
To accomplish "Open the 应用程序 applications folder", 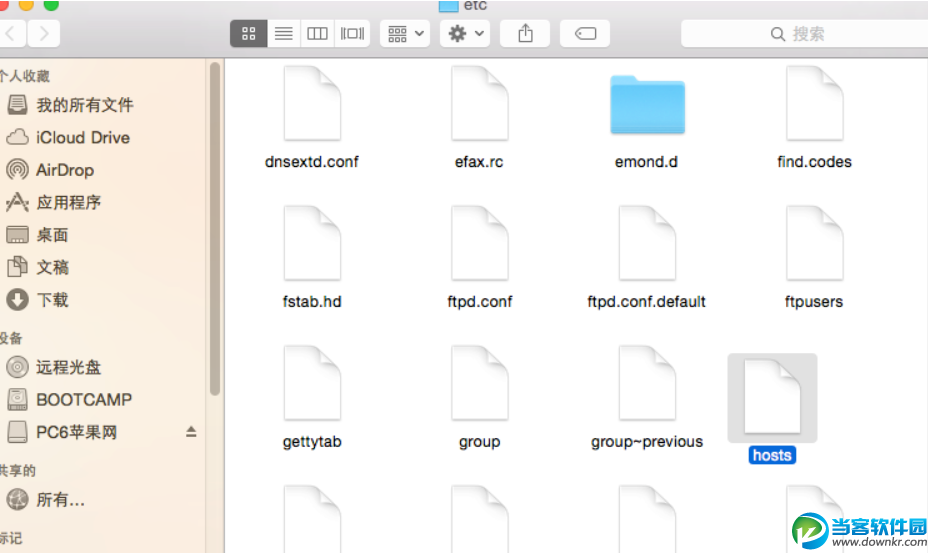I will (68, 203).
